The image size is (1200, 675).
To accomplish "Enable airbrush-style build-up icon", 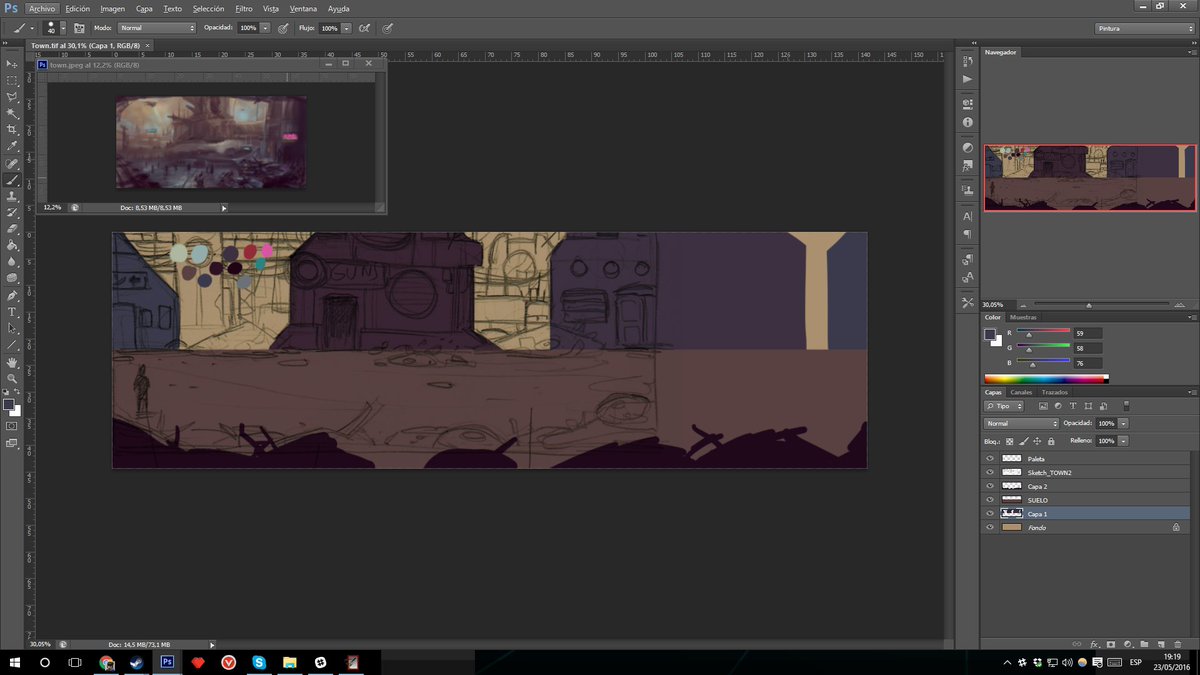I will click(364, 28).
